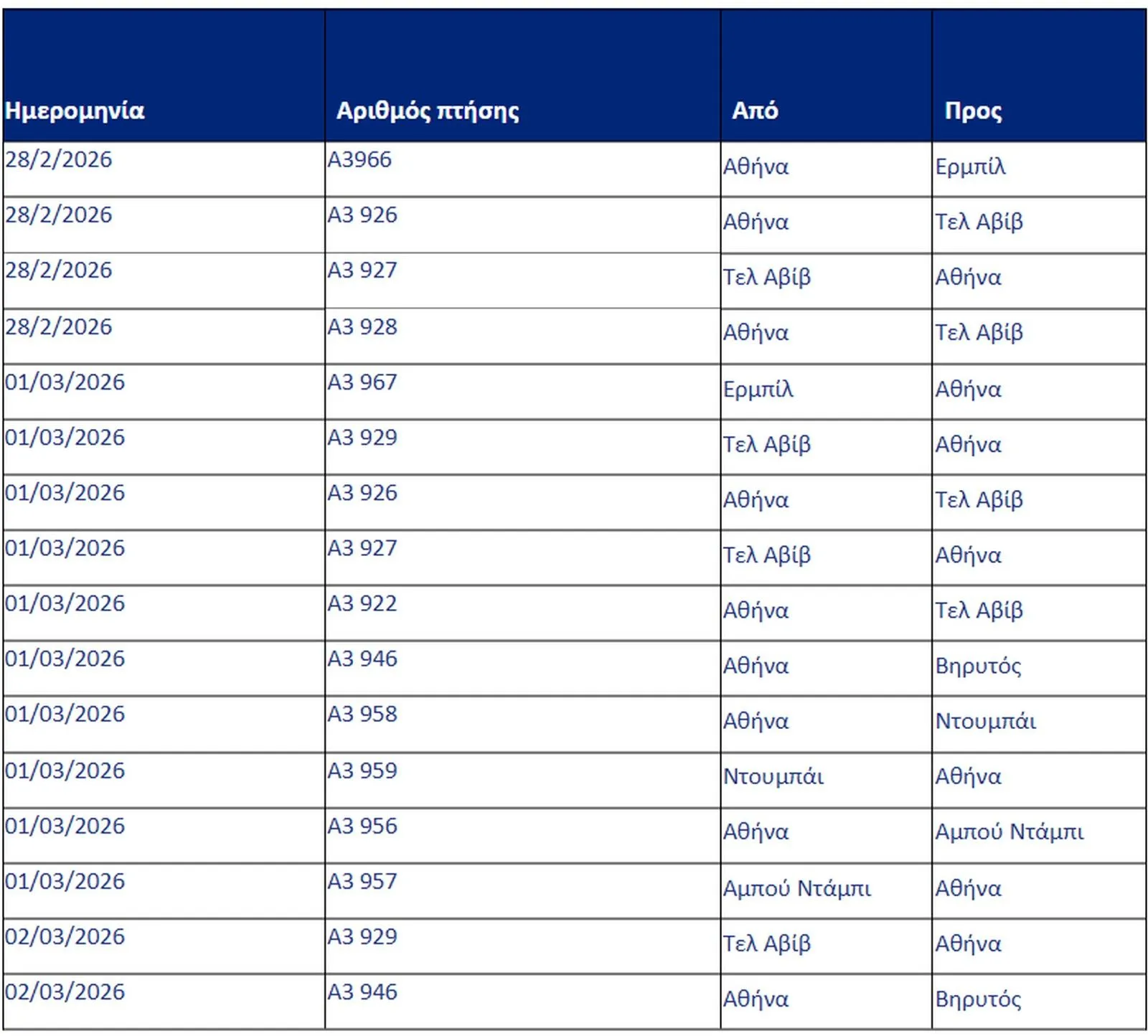Click the Προς column header

point(973,110)
